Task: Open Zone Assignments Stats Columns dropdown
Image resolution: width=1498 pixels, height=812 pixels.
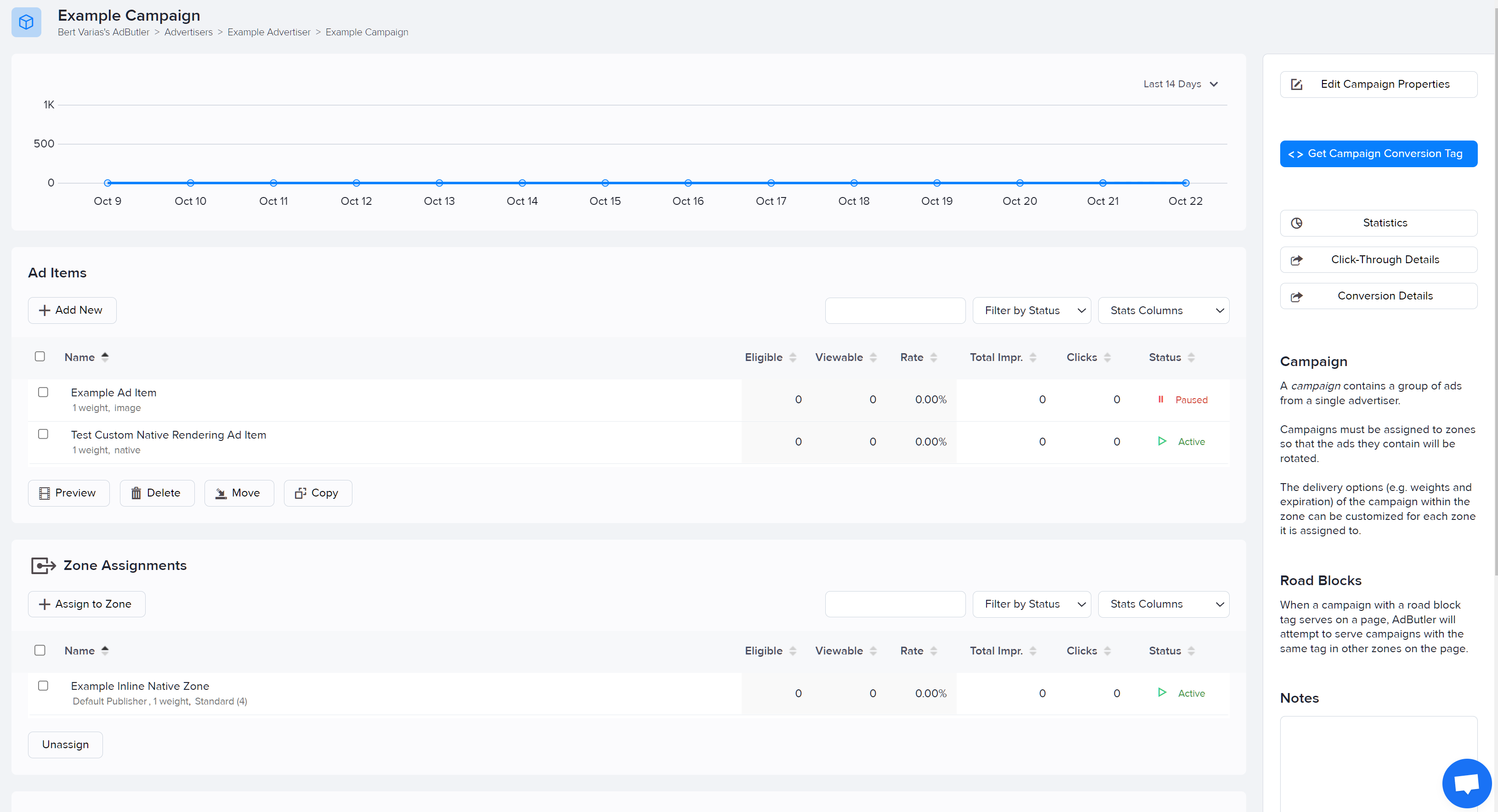Action: [1163, 604]
